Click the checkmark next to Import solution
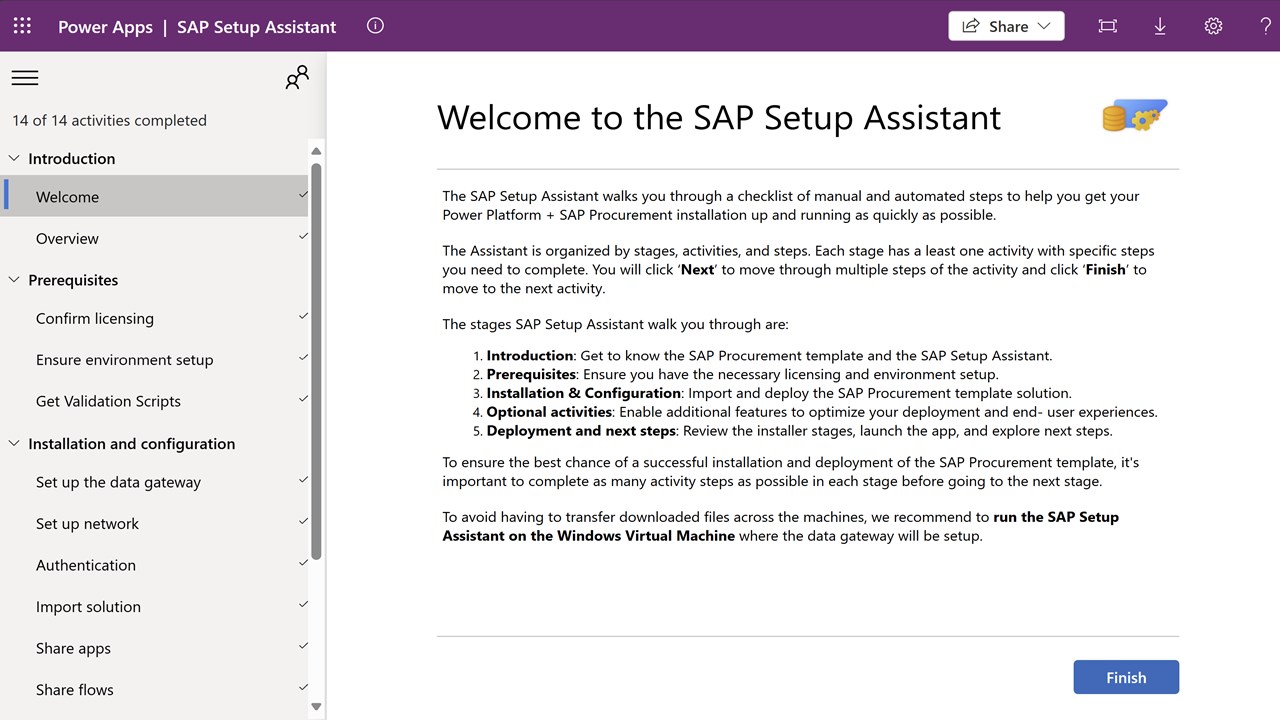The width and height of the screenshot is (1280, 720). pos(303,604)
